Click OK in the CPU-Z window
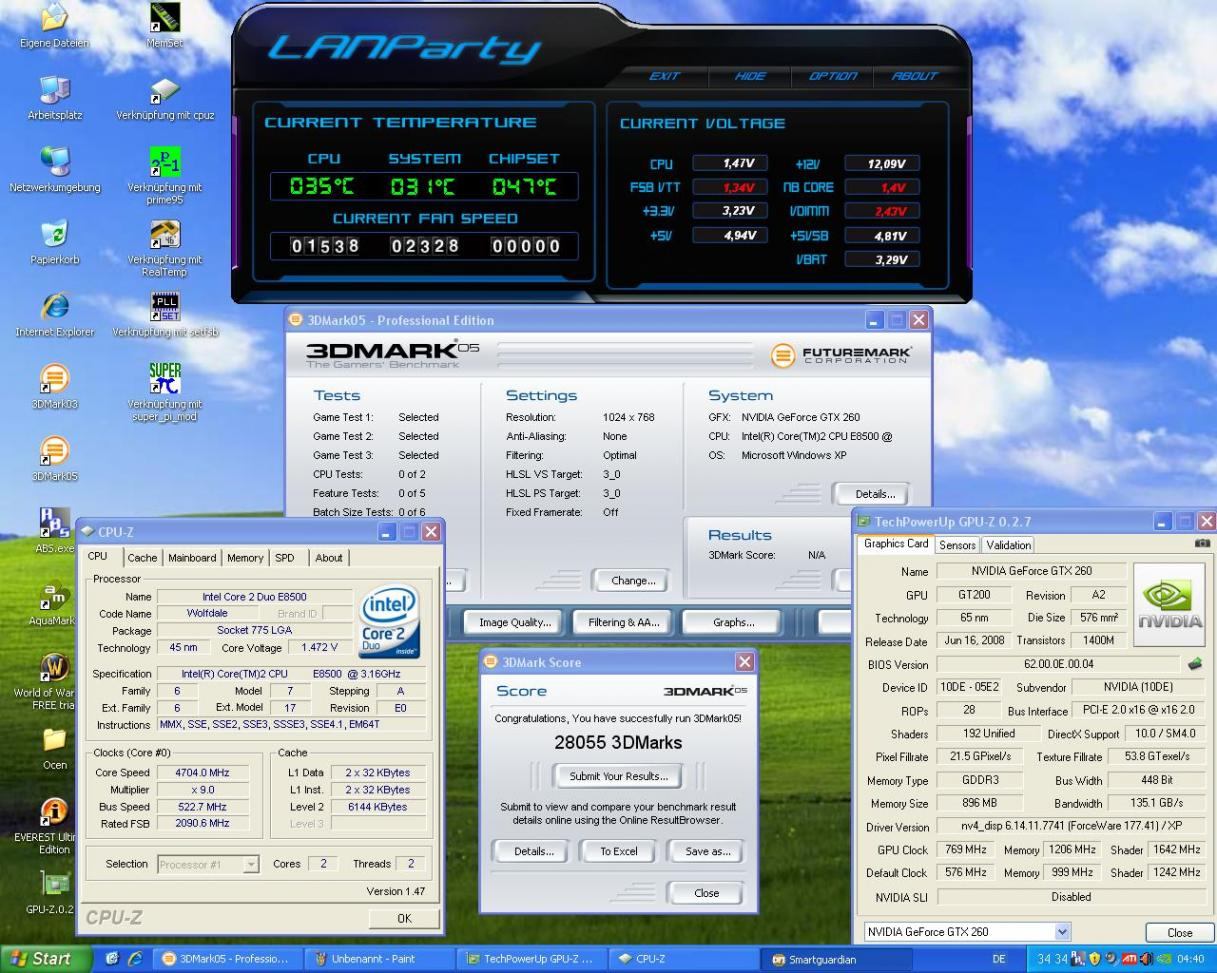Screen dimensions: 1217x973 pos(403,917)
